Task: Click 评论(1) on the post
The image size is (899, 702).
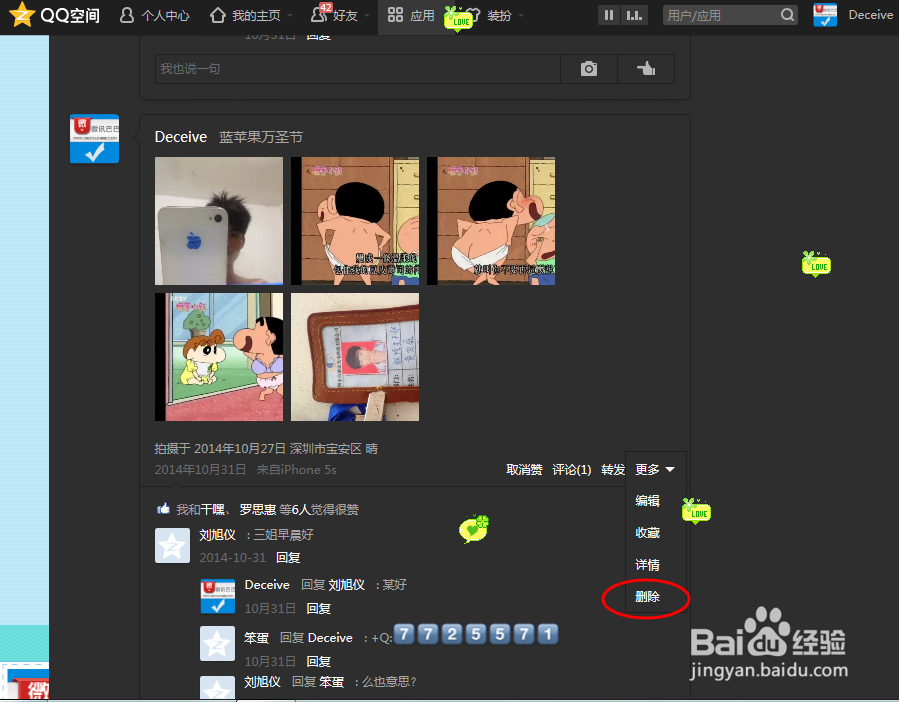Action: pyautogui.click(x=572, y=470)
